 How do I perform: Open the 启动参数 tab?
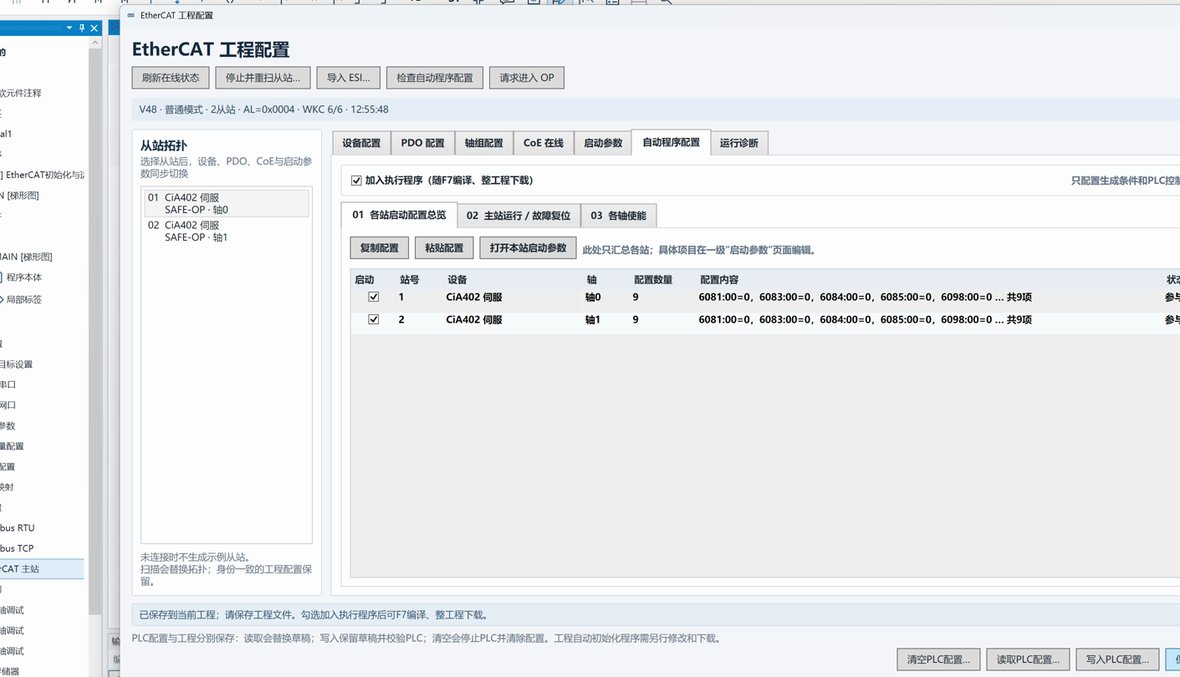click(603, 143)
